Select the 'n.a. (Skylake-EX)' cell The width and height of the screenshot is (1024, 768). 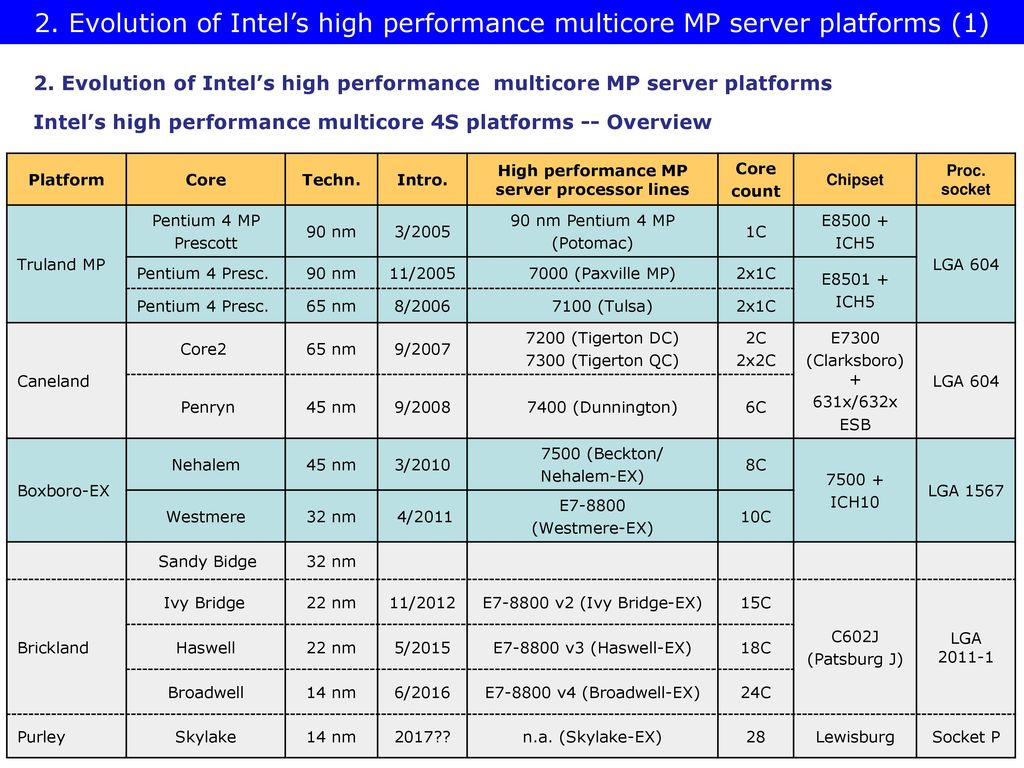coord(592,737)
